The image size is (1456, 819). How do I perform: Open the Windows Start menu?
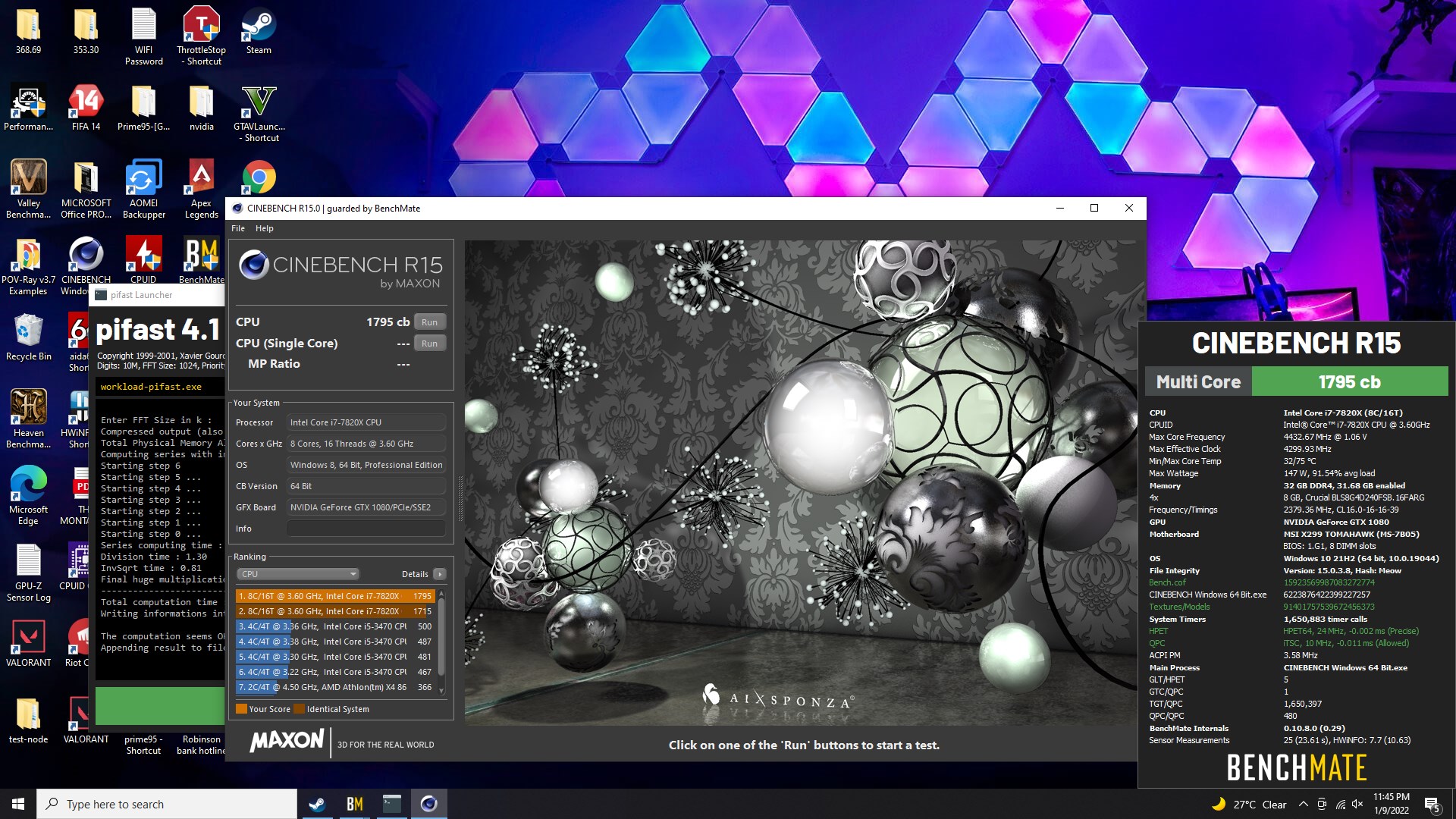tap(18, 804)
